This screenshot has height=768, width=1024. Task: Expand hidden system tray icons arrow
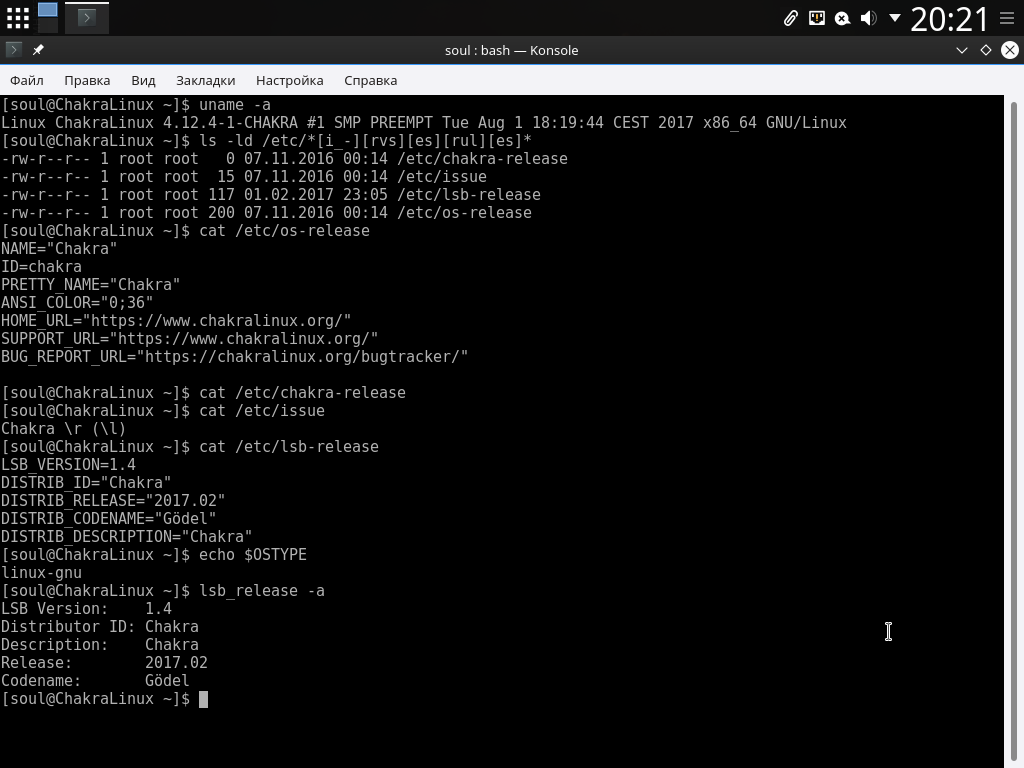point(895,18)
